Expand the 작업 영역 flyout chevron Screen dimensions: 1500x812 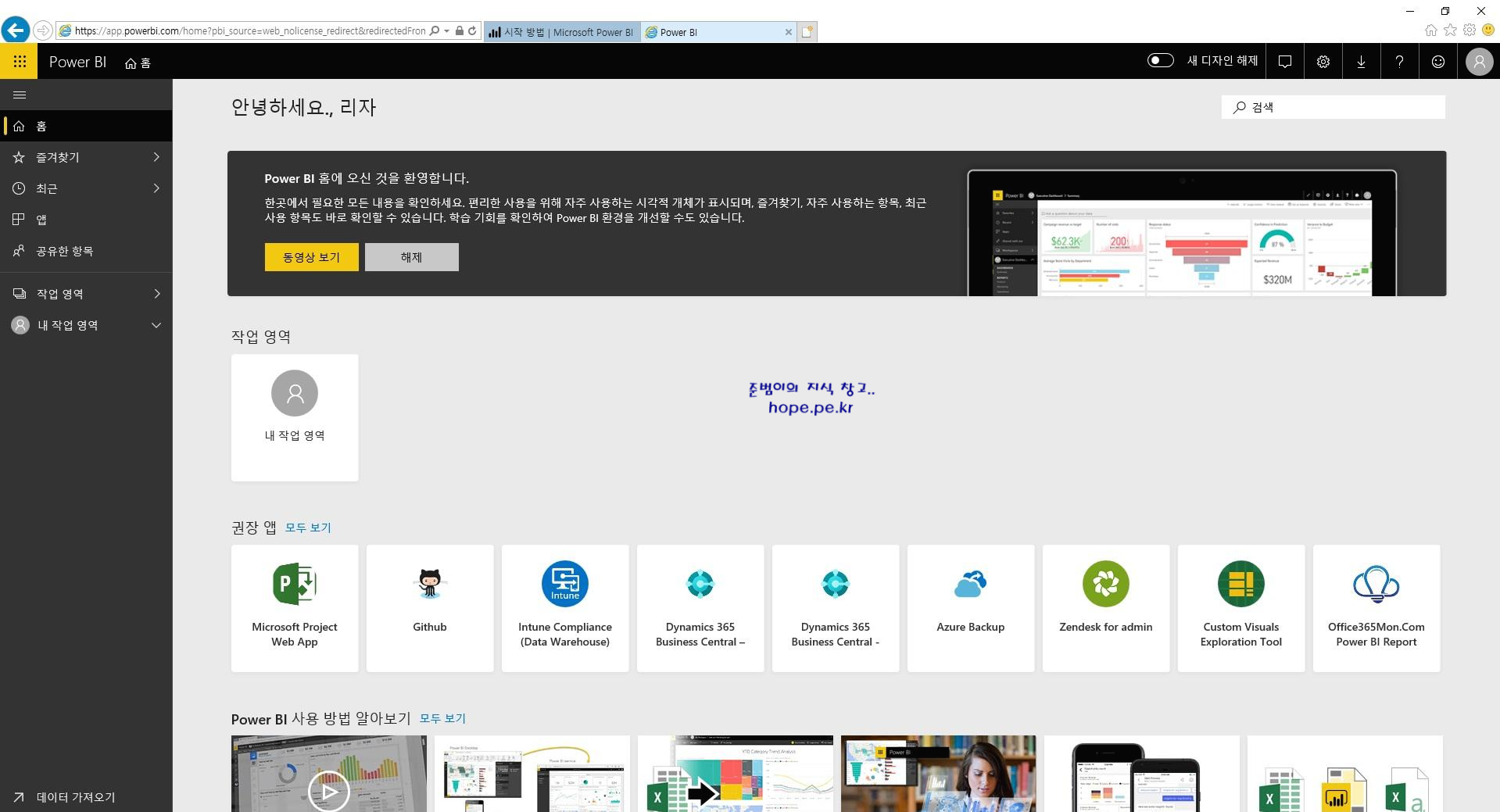[156, 294]
